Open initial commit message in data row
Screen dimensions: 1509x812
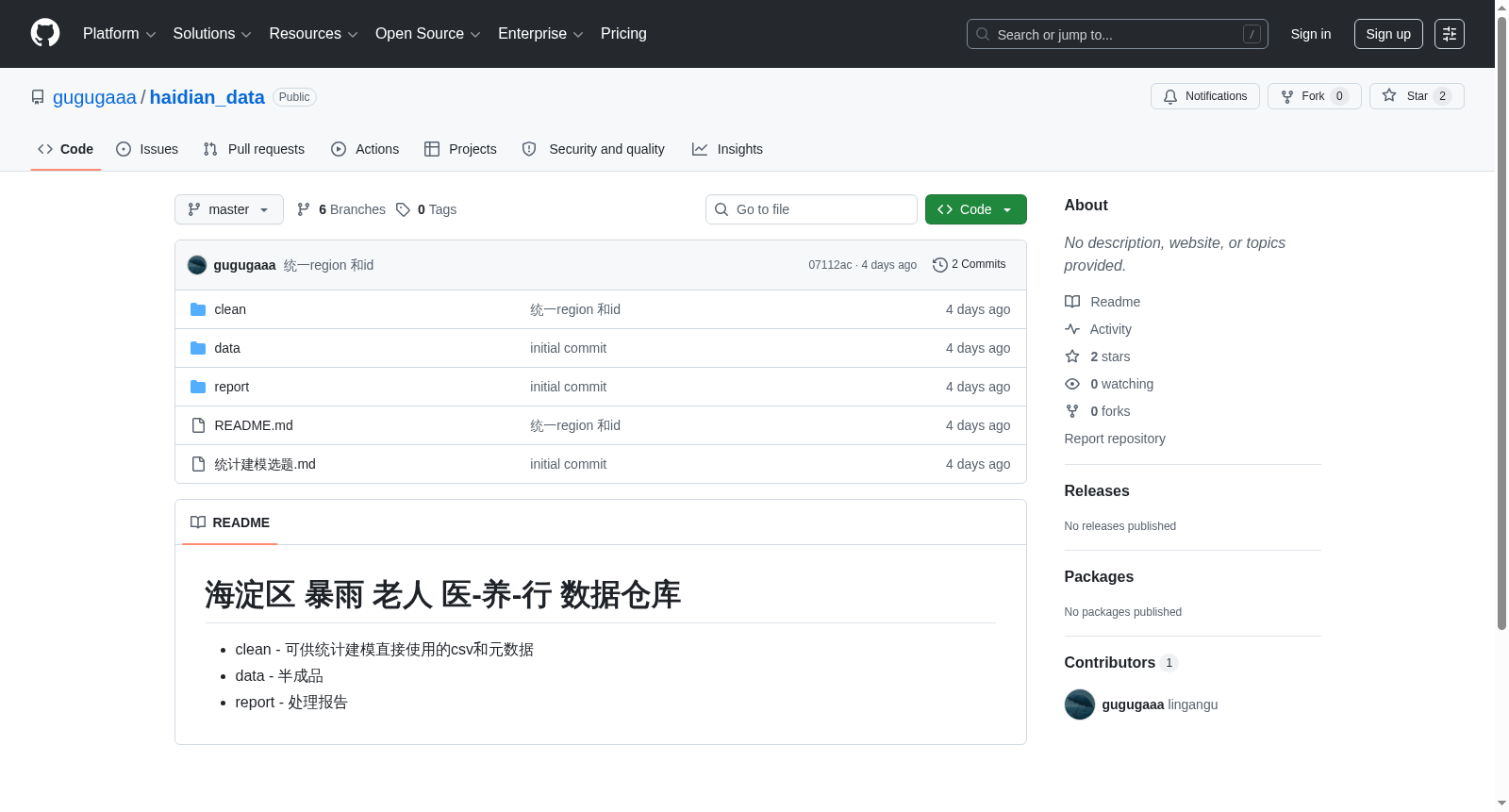(568, 348)
